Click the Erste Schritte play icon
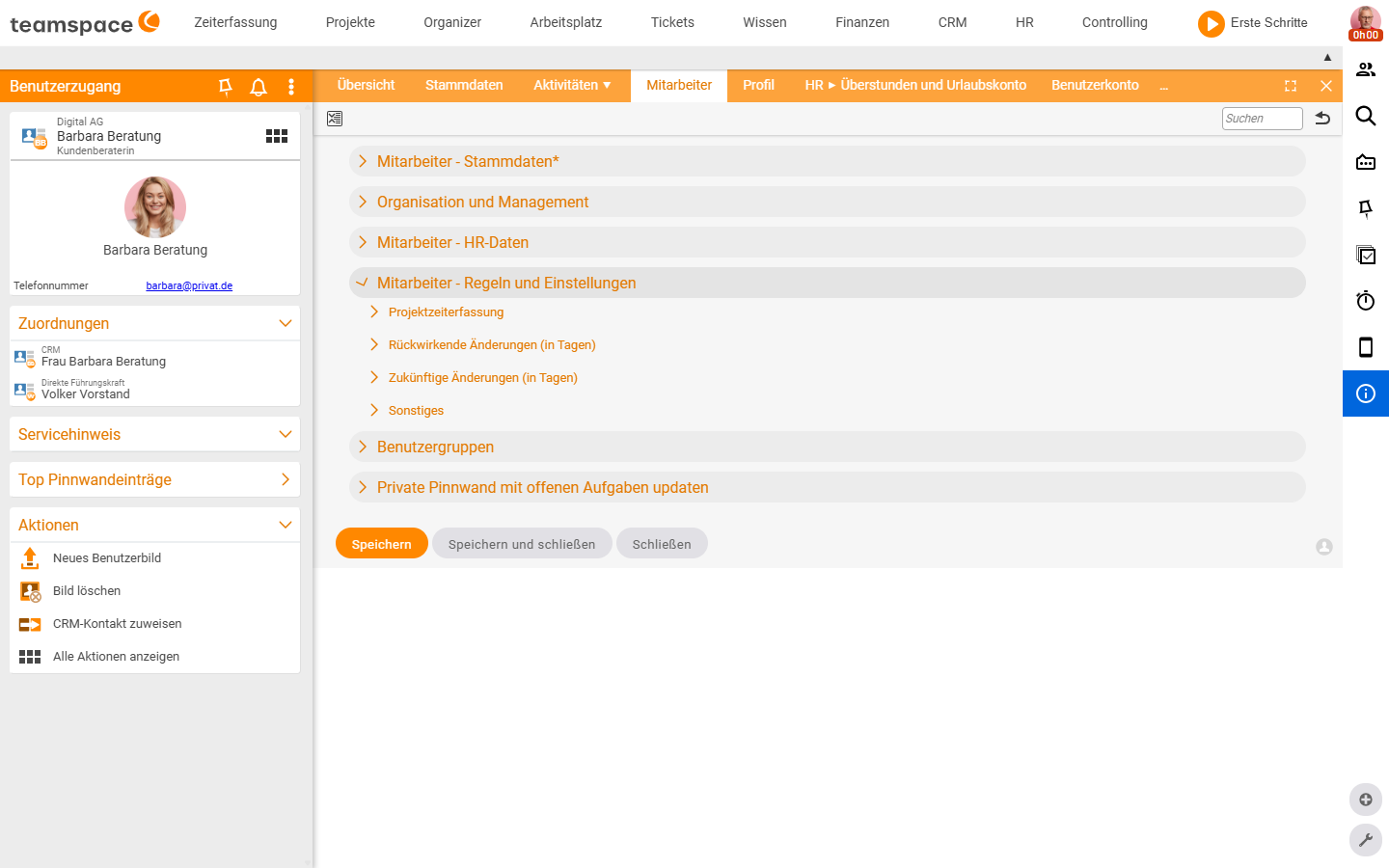 tap(1211, 23)
